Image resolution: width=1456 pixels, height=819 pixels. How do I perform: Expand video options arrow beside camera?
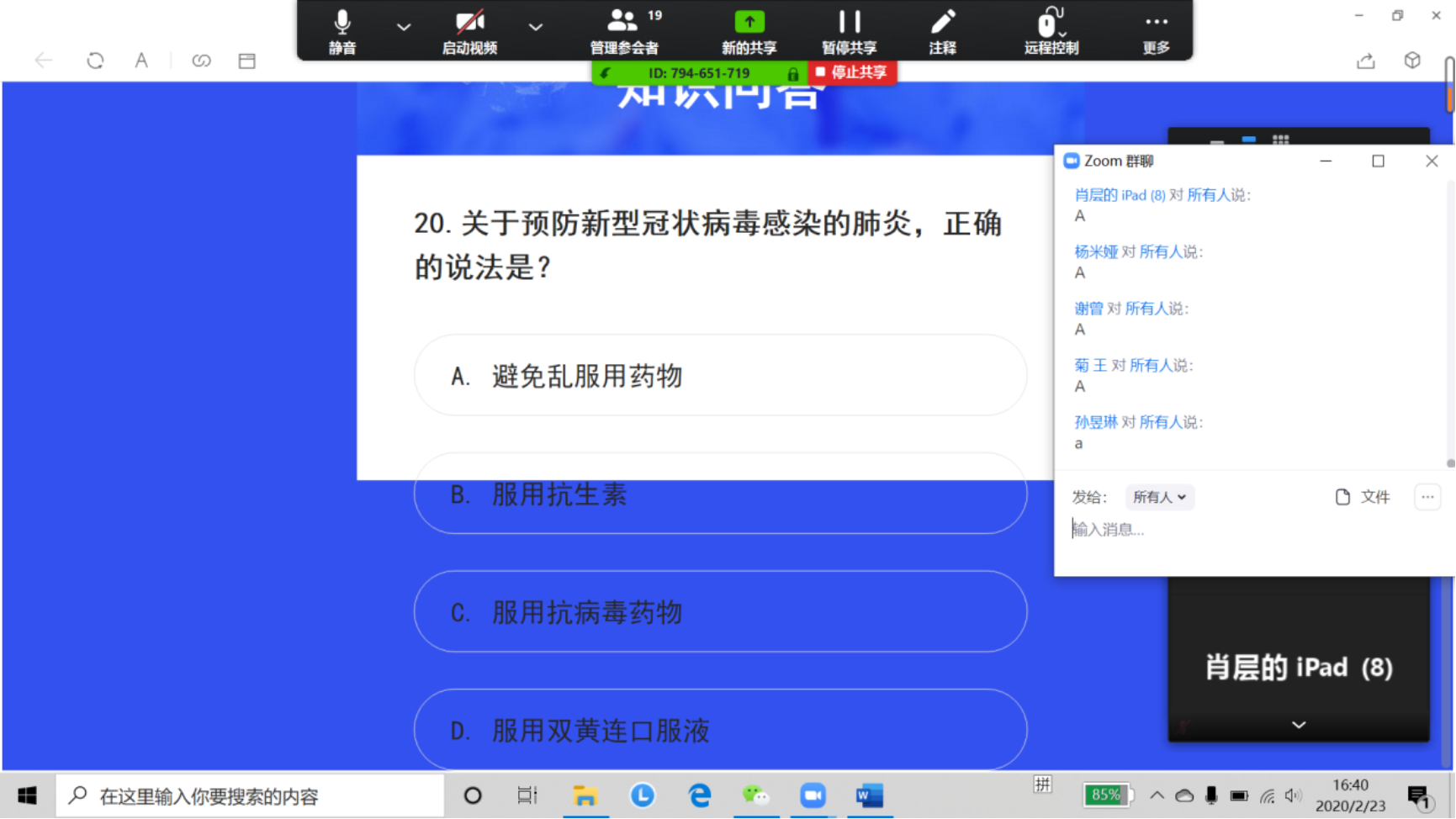click(535, 27)
